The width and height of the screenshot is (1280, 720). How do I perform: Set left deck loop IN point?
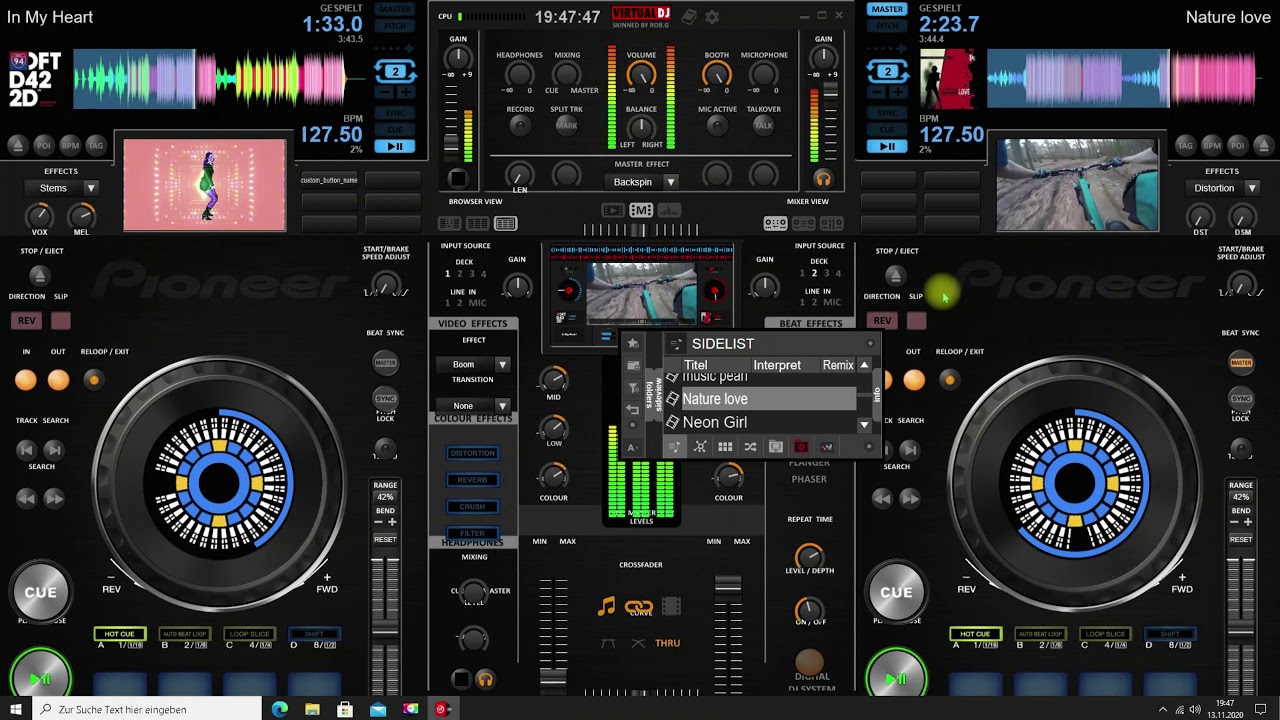26,379
